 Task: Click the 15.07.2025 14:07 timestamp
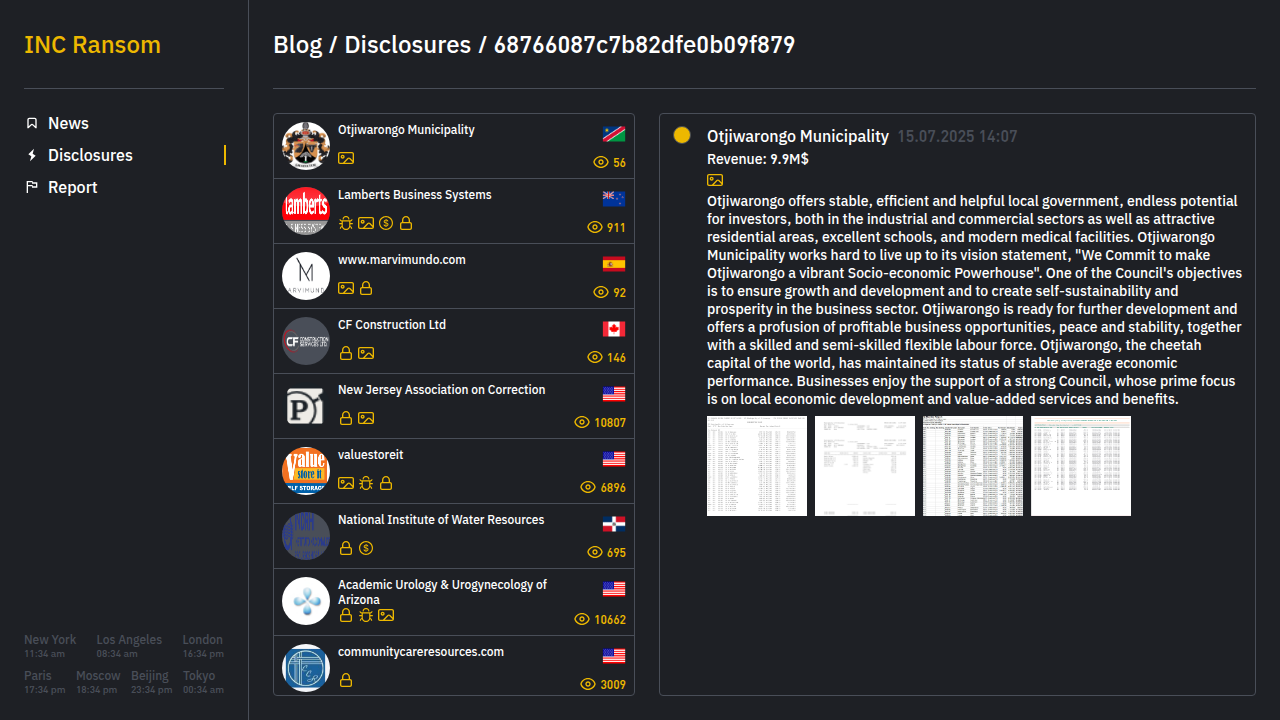click(x=957, y=137)
